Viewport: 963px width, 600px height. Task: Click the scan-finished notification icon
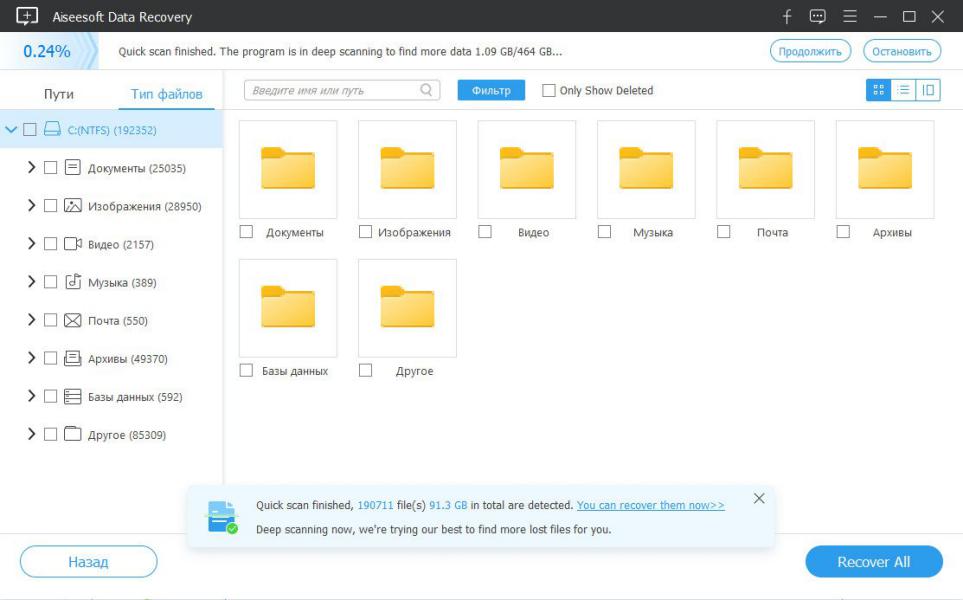point(222,516)
